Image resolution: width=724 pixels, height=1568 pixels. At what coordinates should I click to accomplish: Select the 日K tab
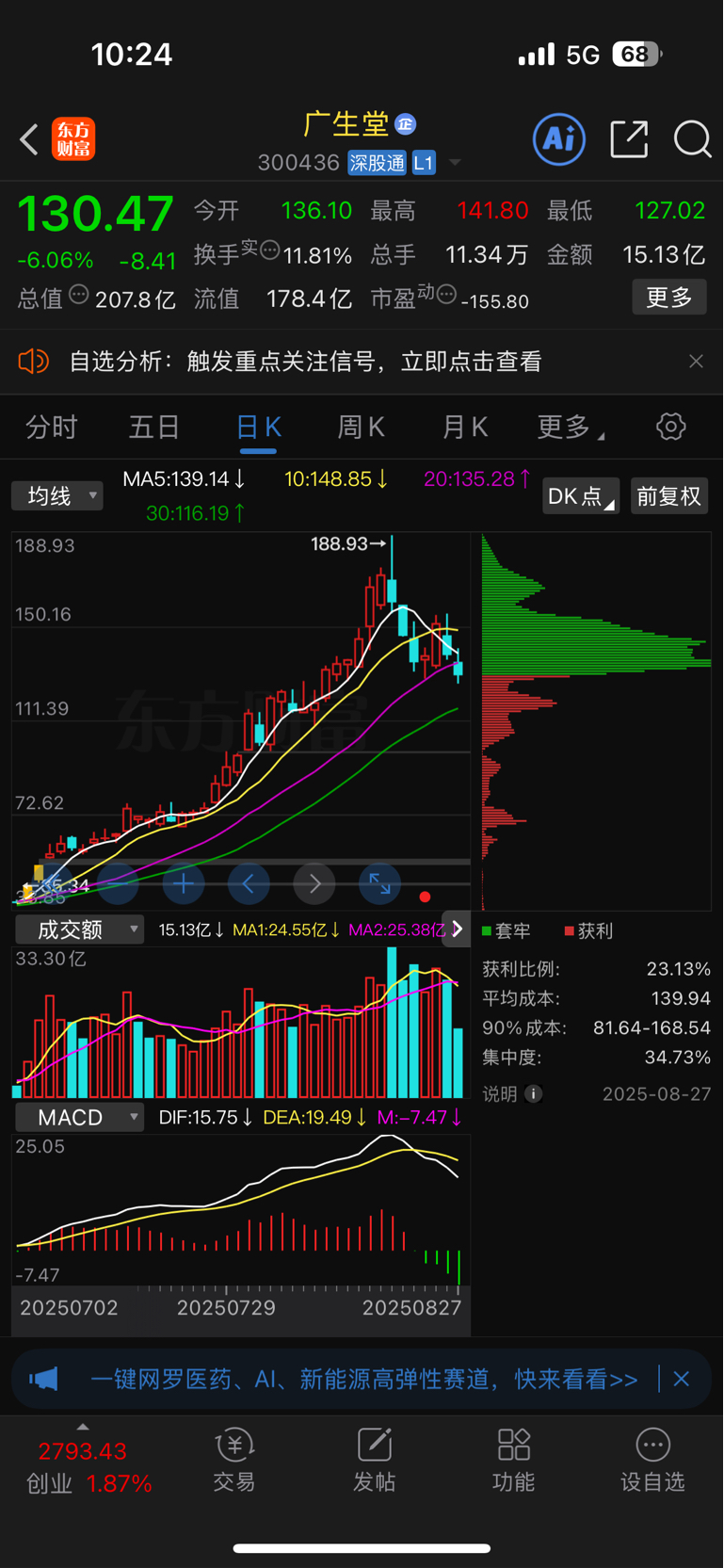[x=258, y=428]
